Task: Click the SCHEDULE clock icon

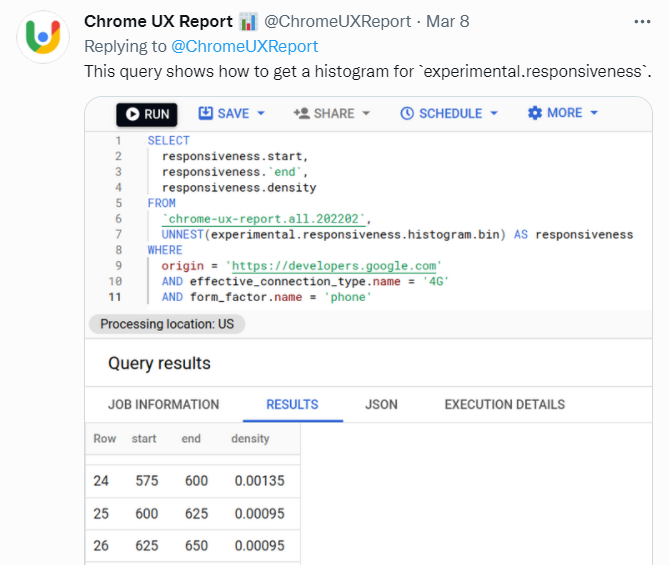Action: [407, 113]
